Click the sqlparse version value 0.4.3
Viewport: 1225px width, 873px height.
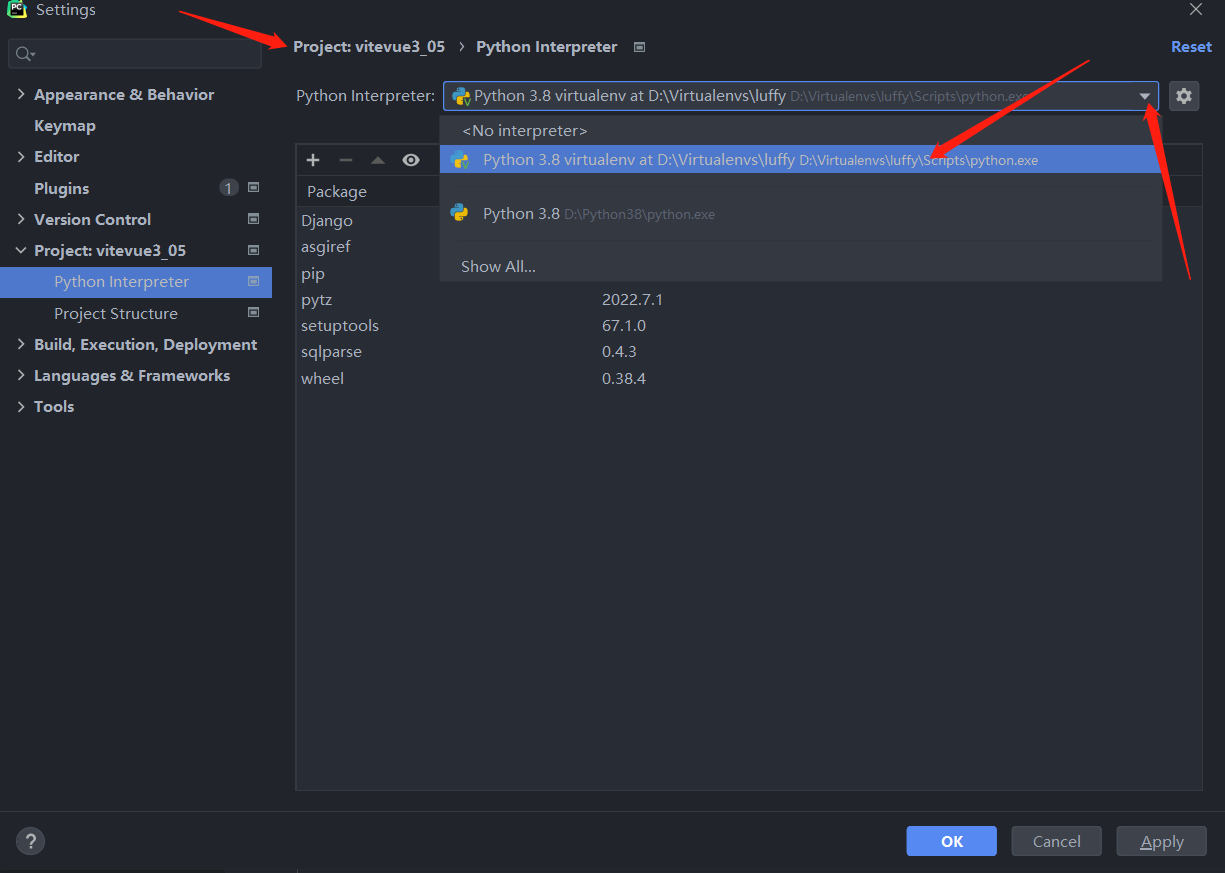pos(619,352)
